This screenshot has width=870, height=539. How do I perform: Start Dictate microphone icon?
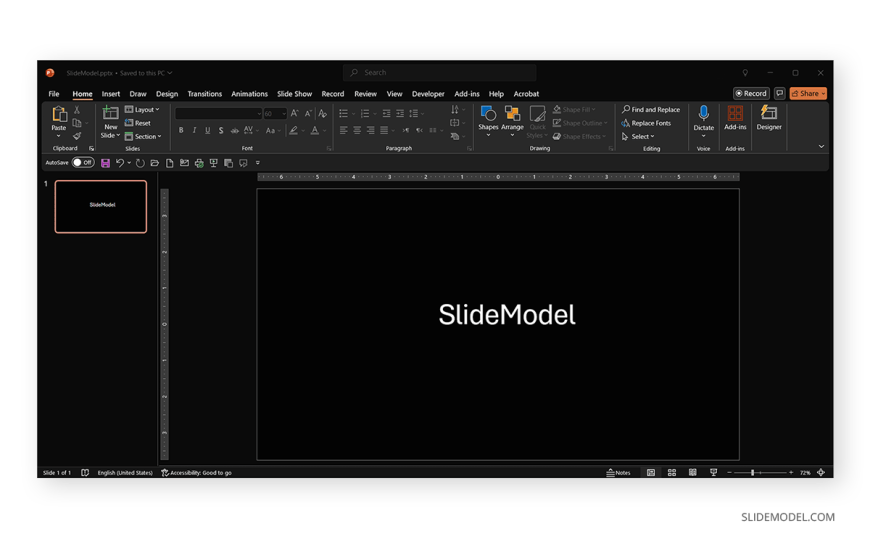[704, 113]
